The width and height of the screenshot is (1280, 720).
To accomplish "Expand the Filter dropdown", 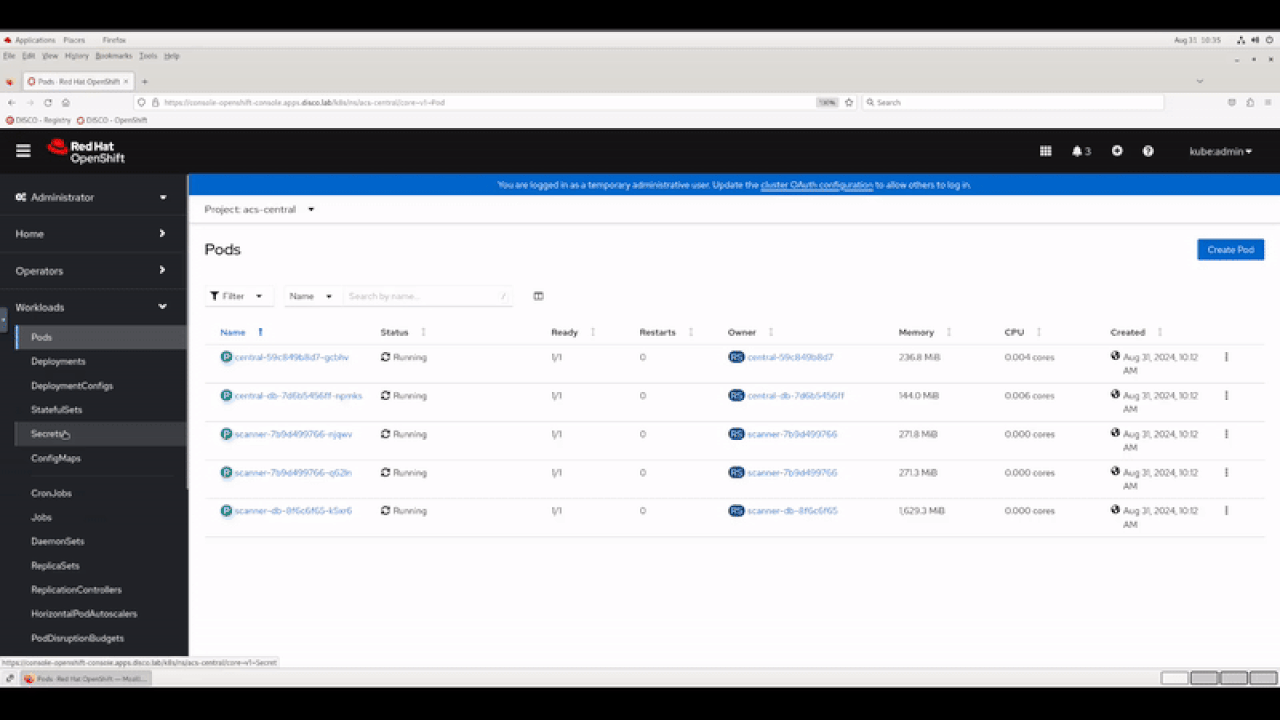I will (238, 296).
